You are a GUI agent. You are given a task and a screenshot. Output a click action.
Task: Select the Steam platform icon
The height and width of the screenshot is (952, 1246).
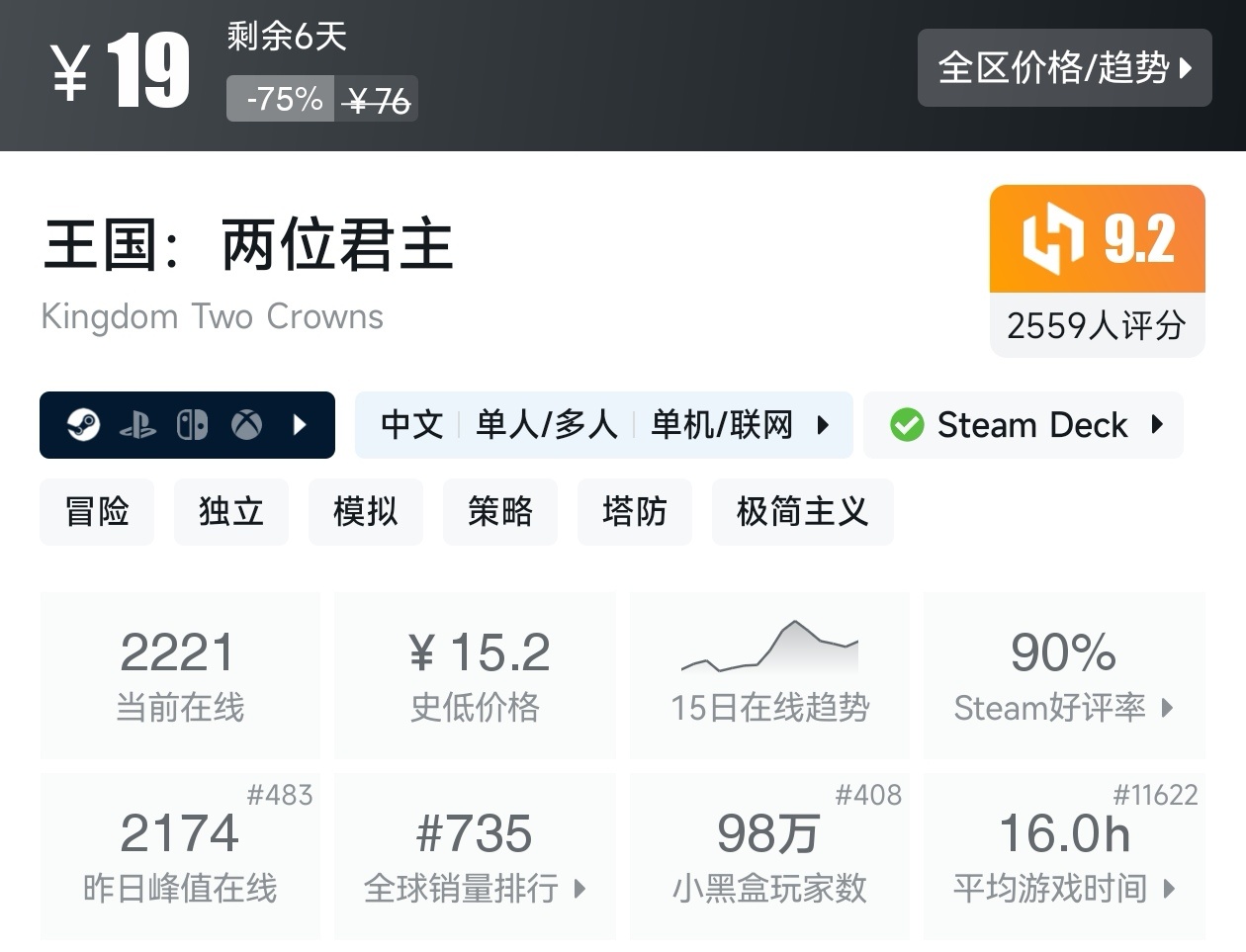(x=84, y=424)
